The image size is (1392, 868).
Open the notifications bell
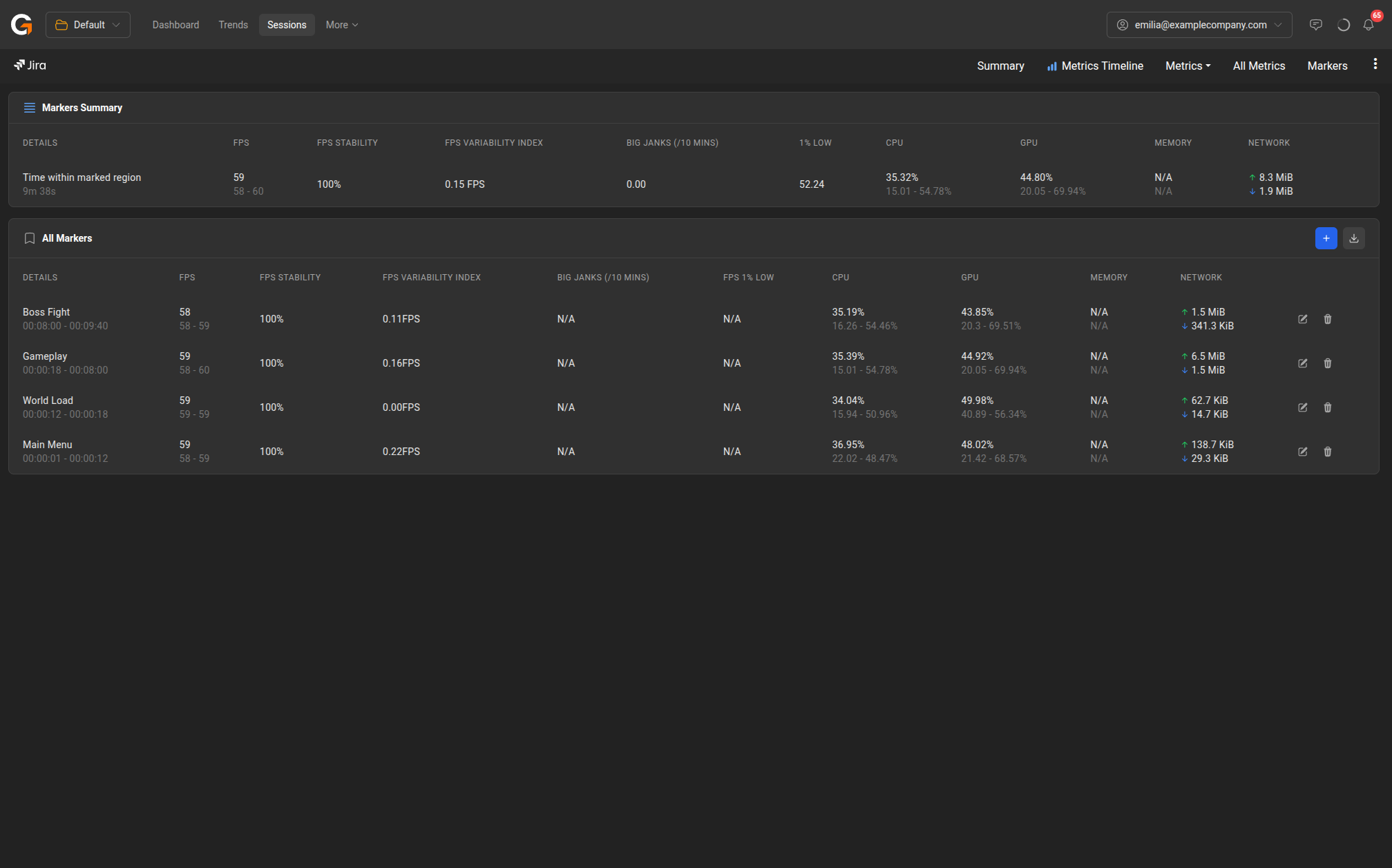(1368, 25)
